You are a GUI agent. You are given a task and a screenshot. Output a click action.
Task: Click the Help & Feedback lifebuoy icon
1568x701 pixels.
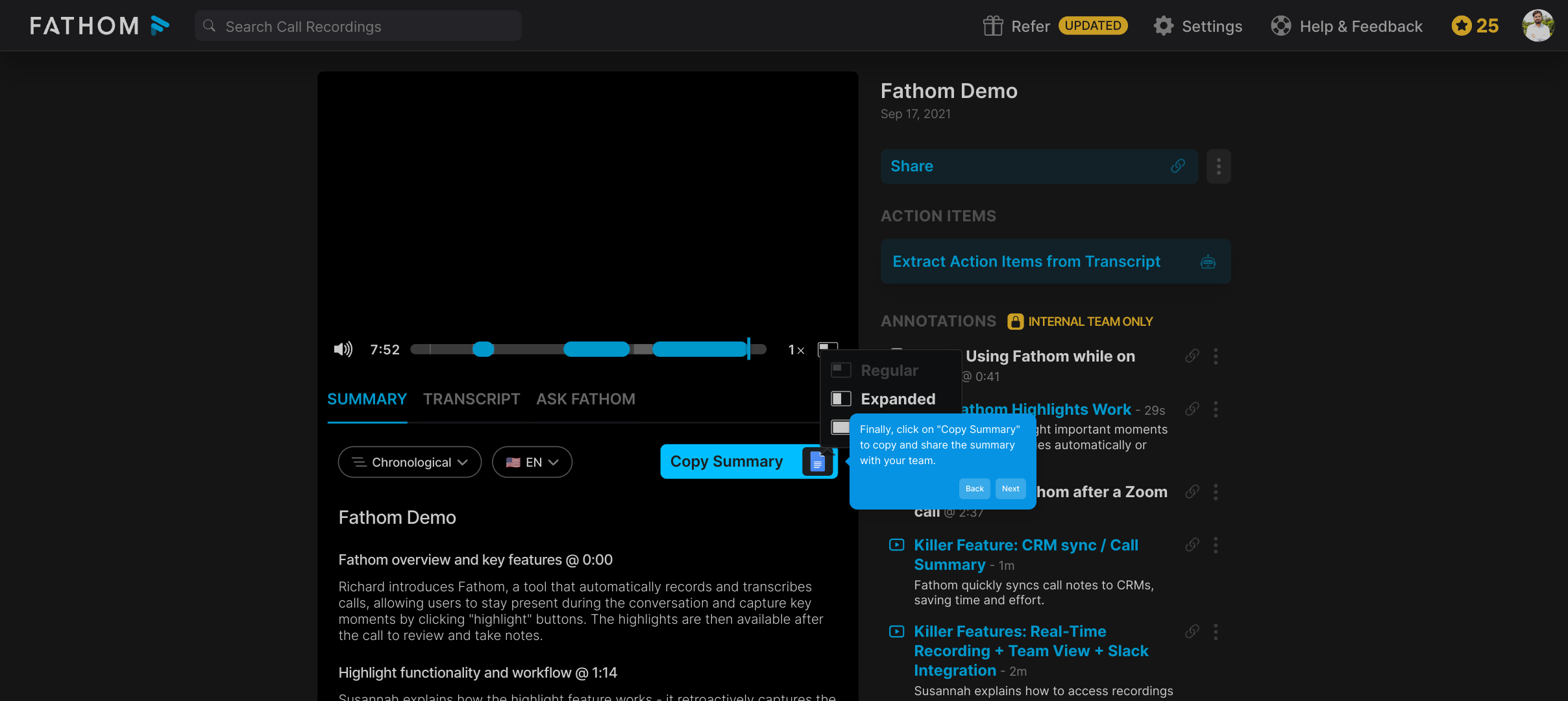click(1281, 26)
